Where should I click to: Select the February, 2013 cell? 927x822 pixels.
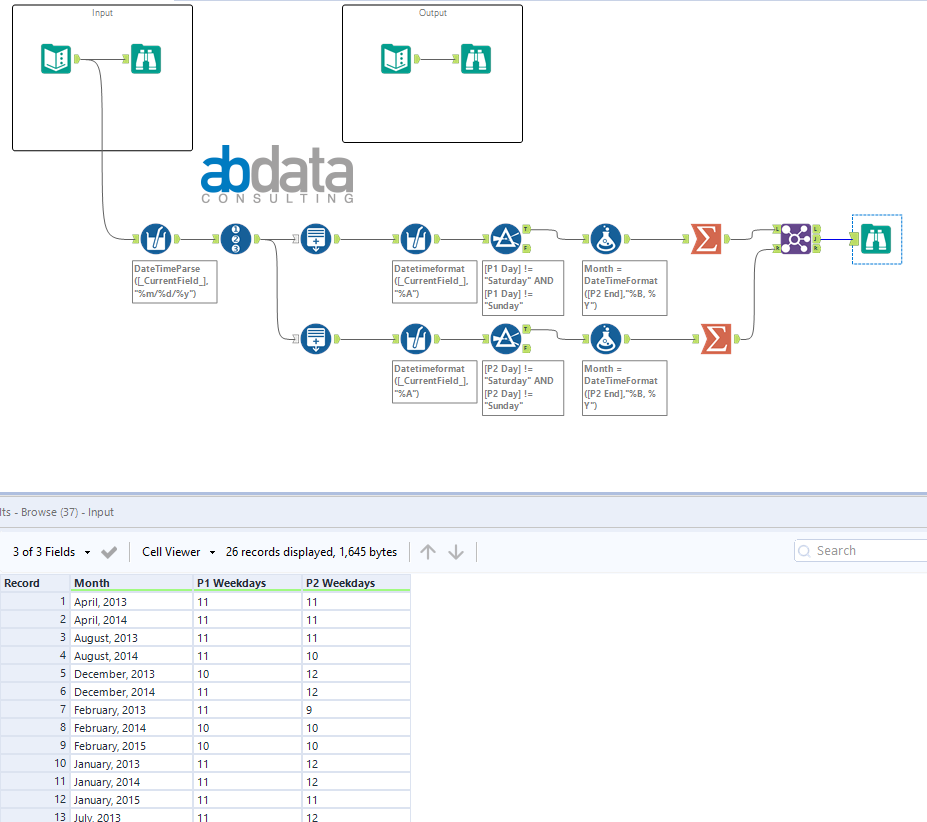[131, 710]
